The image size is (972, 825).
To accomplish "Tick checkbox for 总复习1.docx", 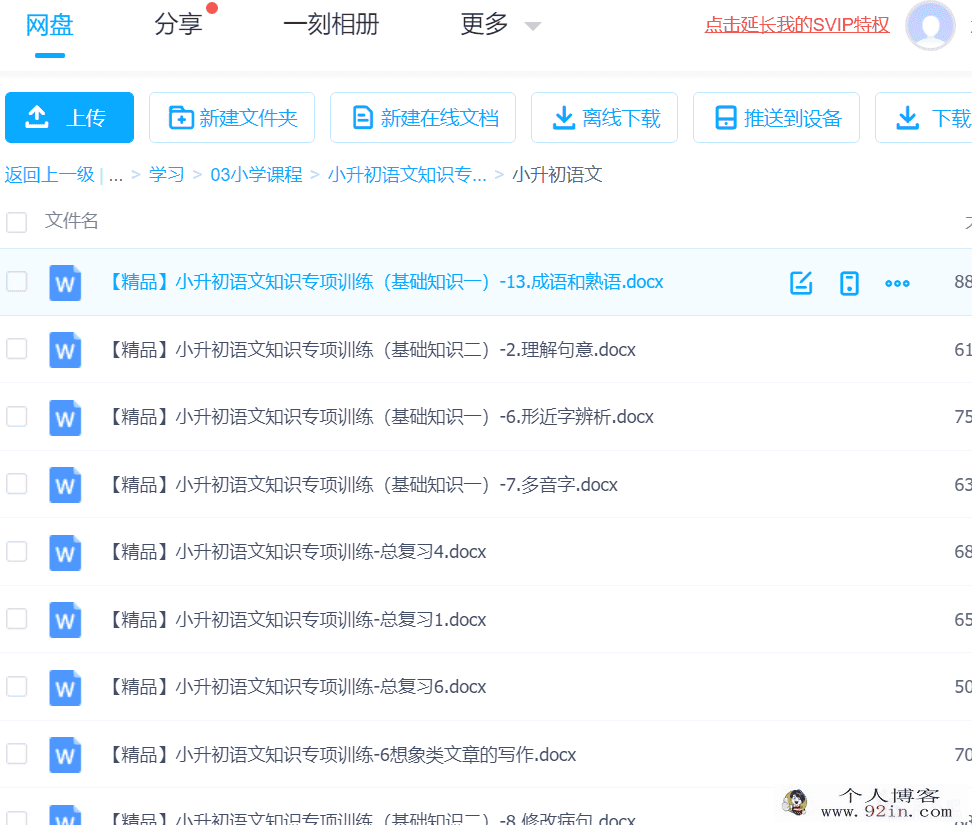I will point(17,619).
